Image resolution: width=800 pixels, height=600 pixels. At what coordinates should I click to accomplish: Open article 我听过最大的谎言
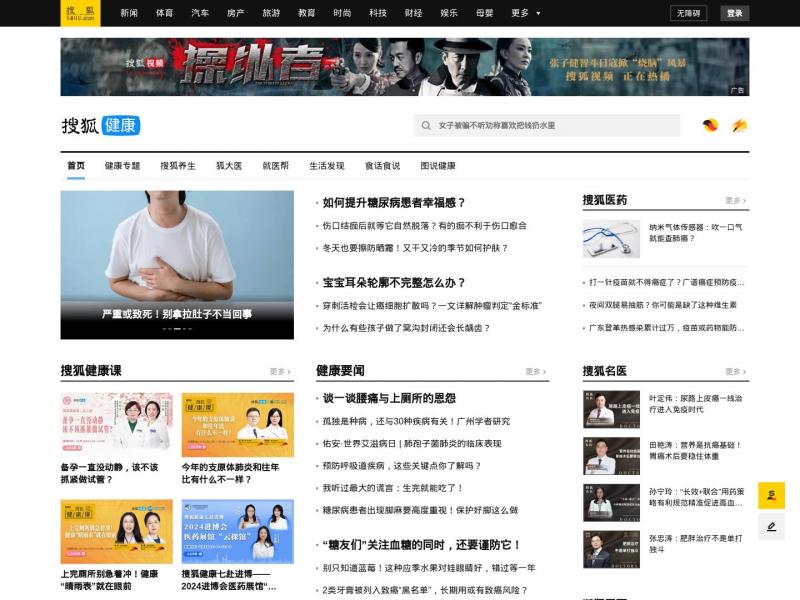coord(393,488)
